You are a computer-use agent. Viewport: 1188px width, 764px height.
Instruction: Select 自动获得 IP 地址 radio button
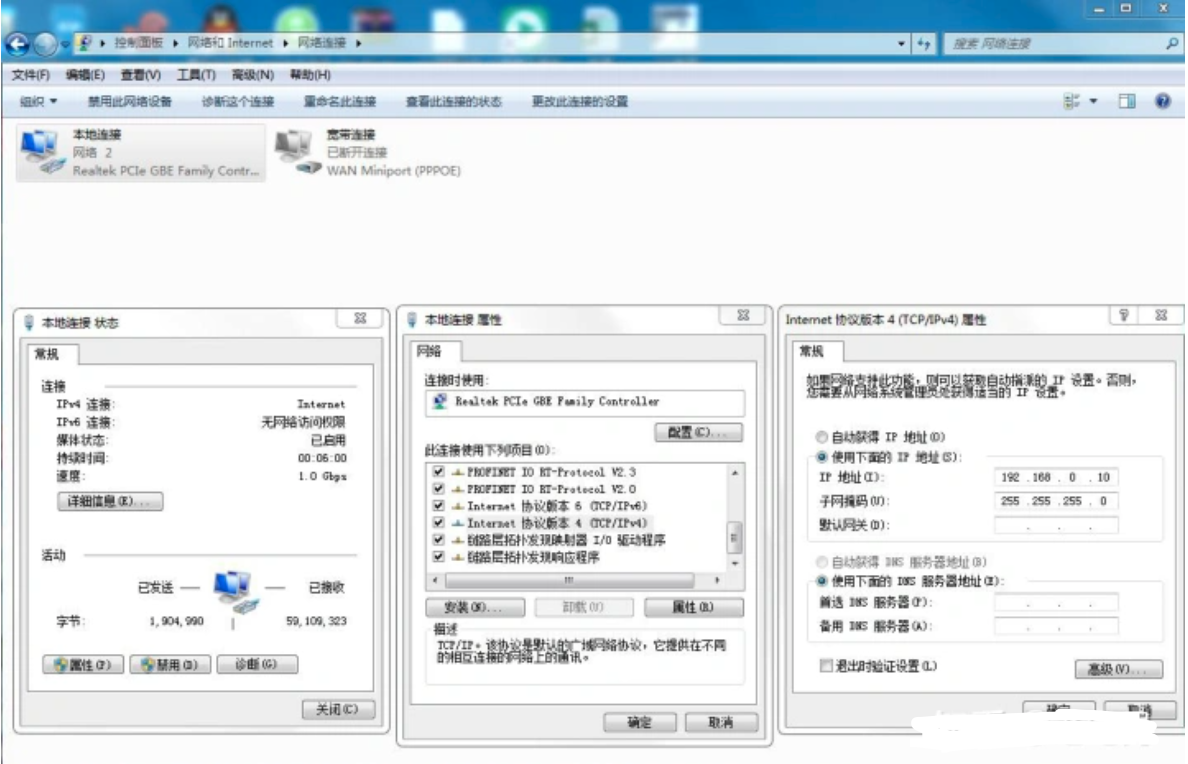point(822,437)
